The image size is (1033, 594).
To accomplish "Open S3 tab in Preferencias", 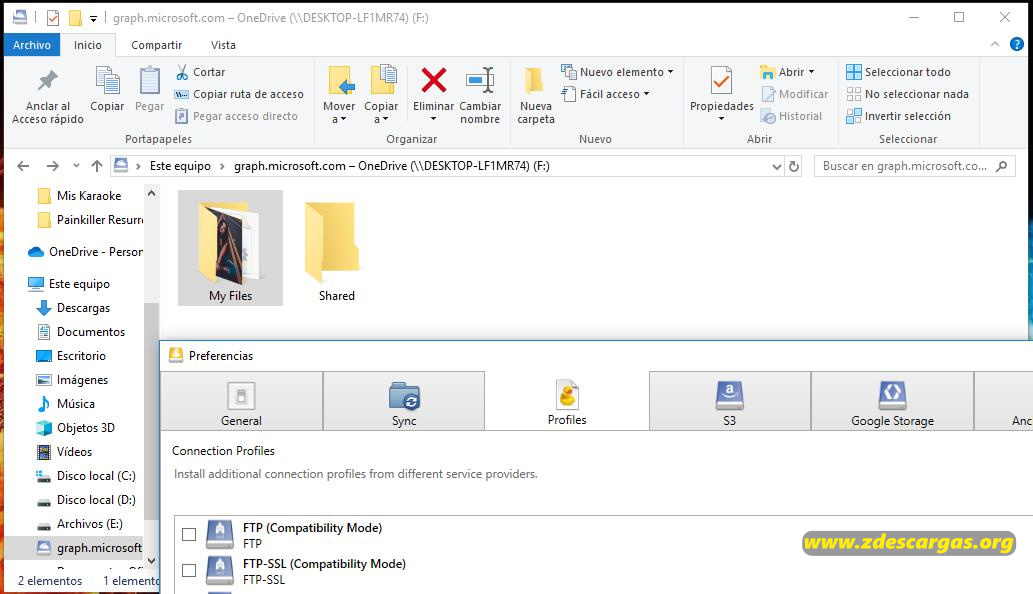I will coord(729,401).
